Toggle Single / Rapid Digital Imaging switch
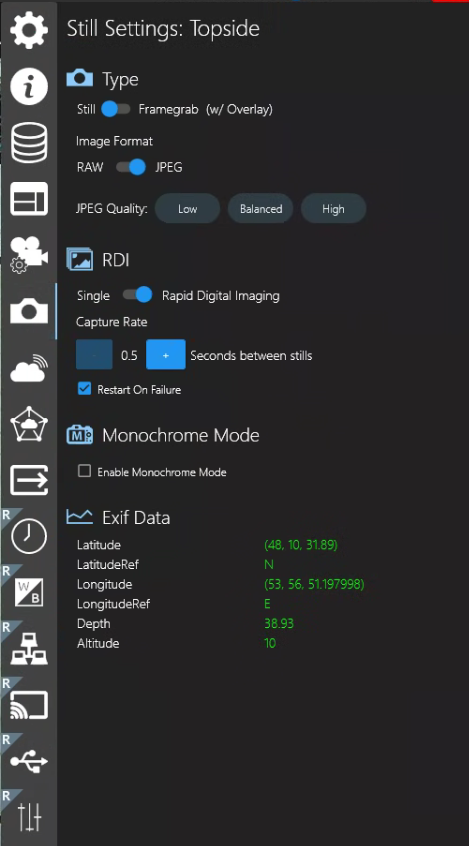The height and width of the screenshot is (846, 469). (138, 295)
